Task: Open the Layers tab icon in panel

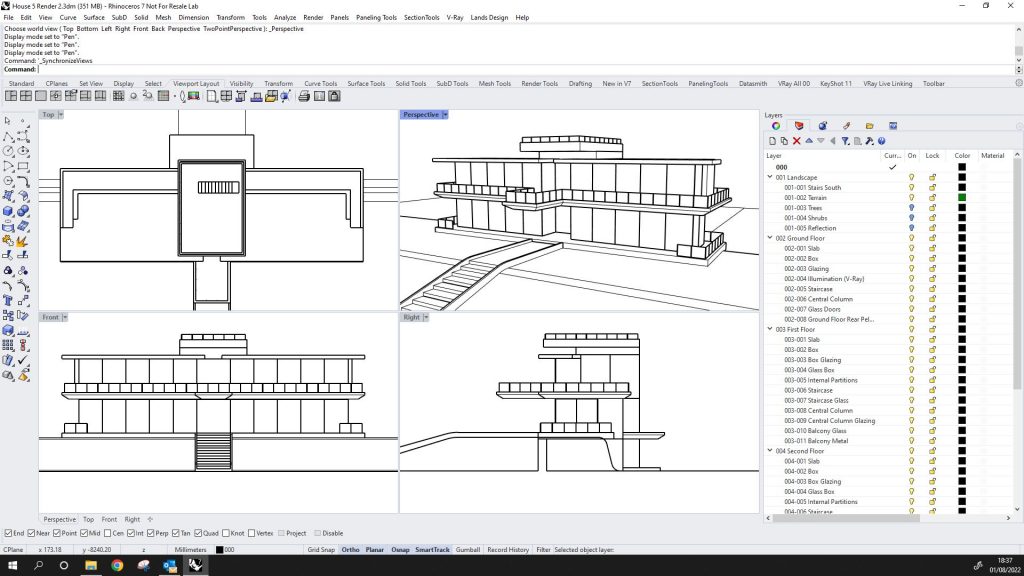Action: tap(799, 126)
